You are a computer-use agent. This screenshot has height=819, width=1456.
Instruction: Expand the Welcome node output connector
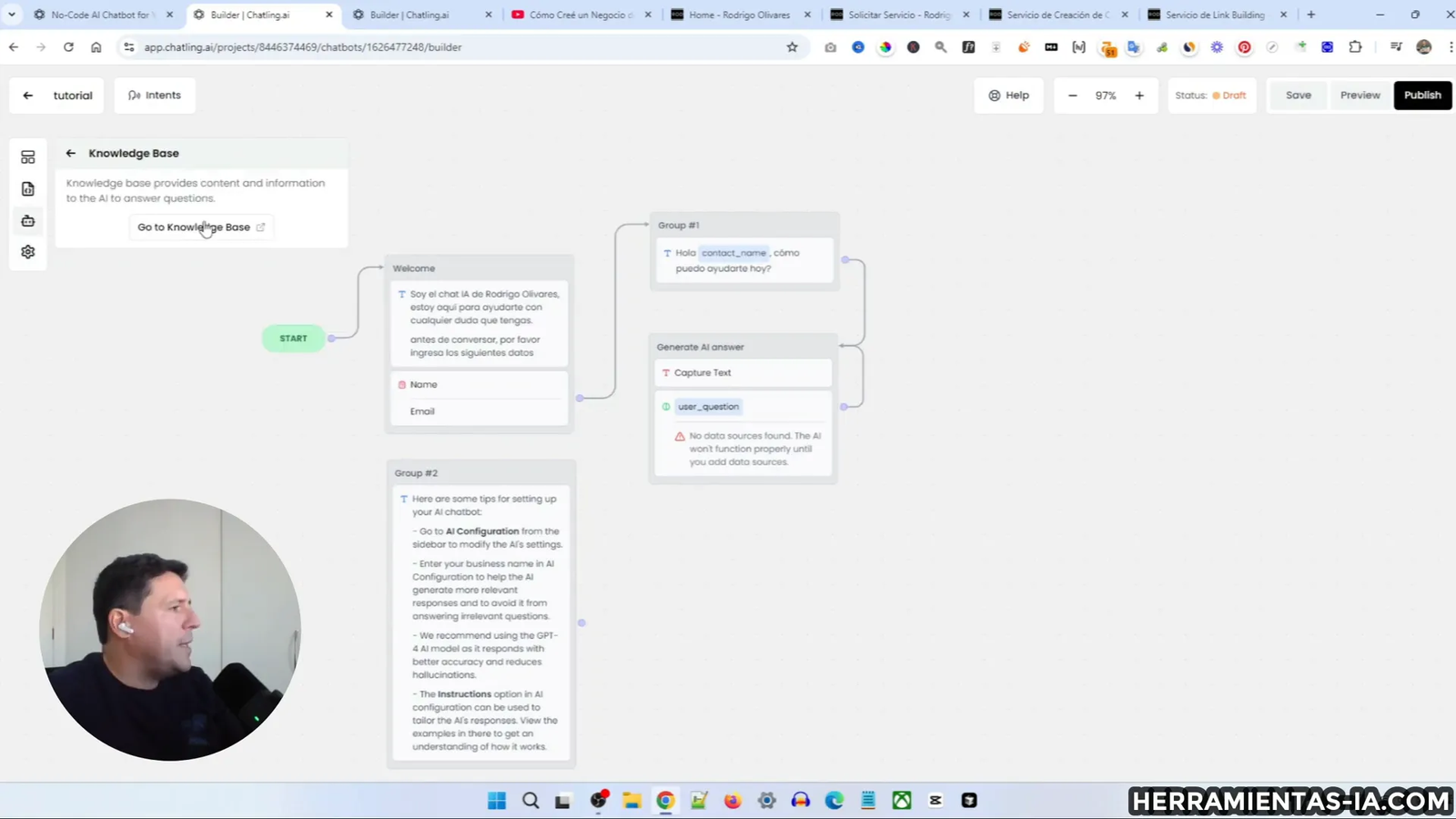[580, 398]
